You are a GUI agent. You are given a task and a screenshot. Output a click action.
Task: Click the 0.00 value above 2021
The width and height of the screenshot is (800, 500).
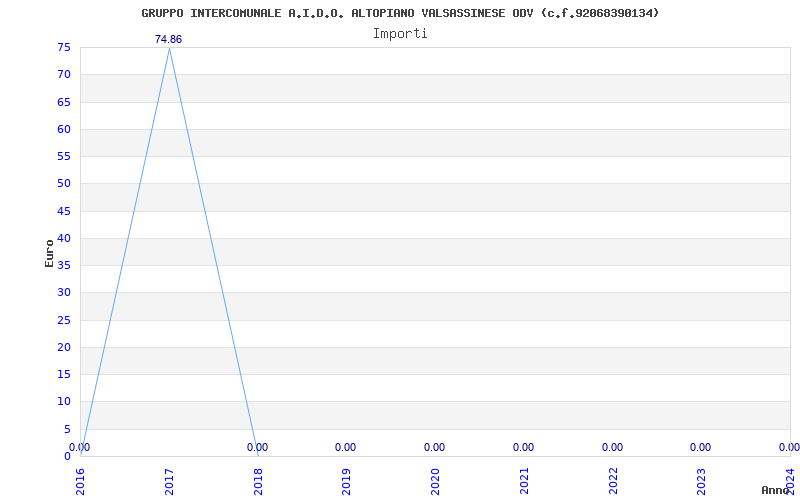(523, 447)
